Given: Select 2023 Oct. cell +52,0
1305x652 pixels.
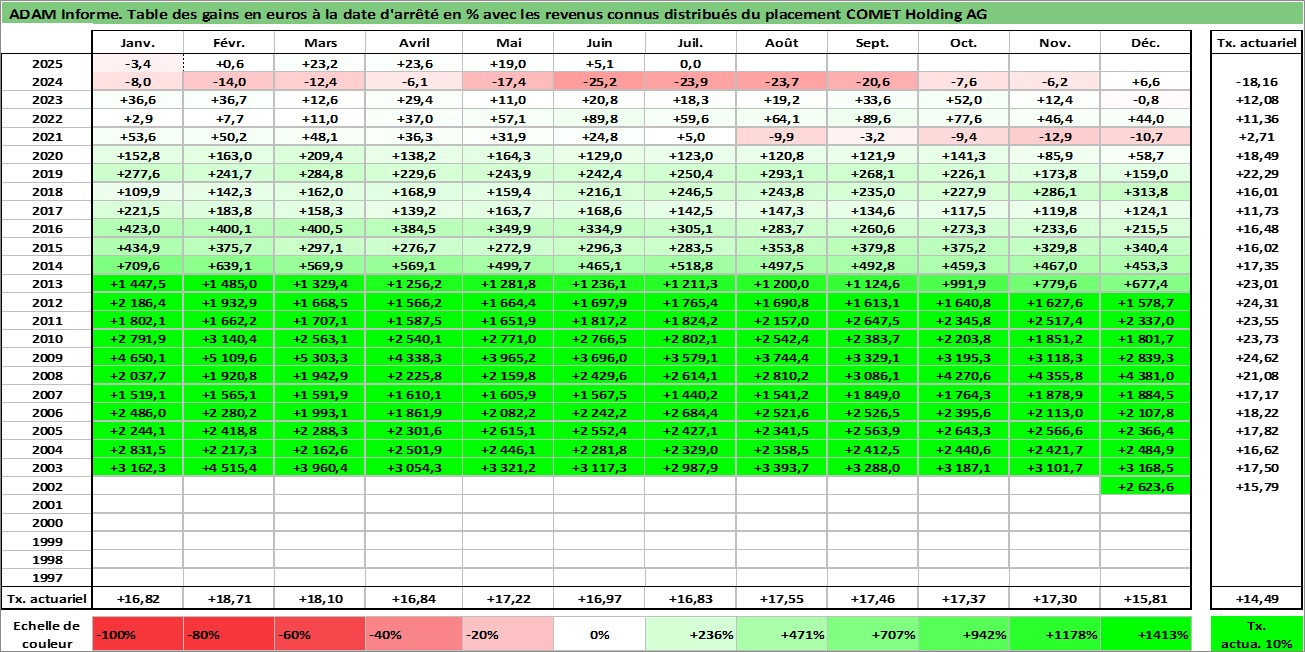Looking at the screenshot, I should coord(964,100).
